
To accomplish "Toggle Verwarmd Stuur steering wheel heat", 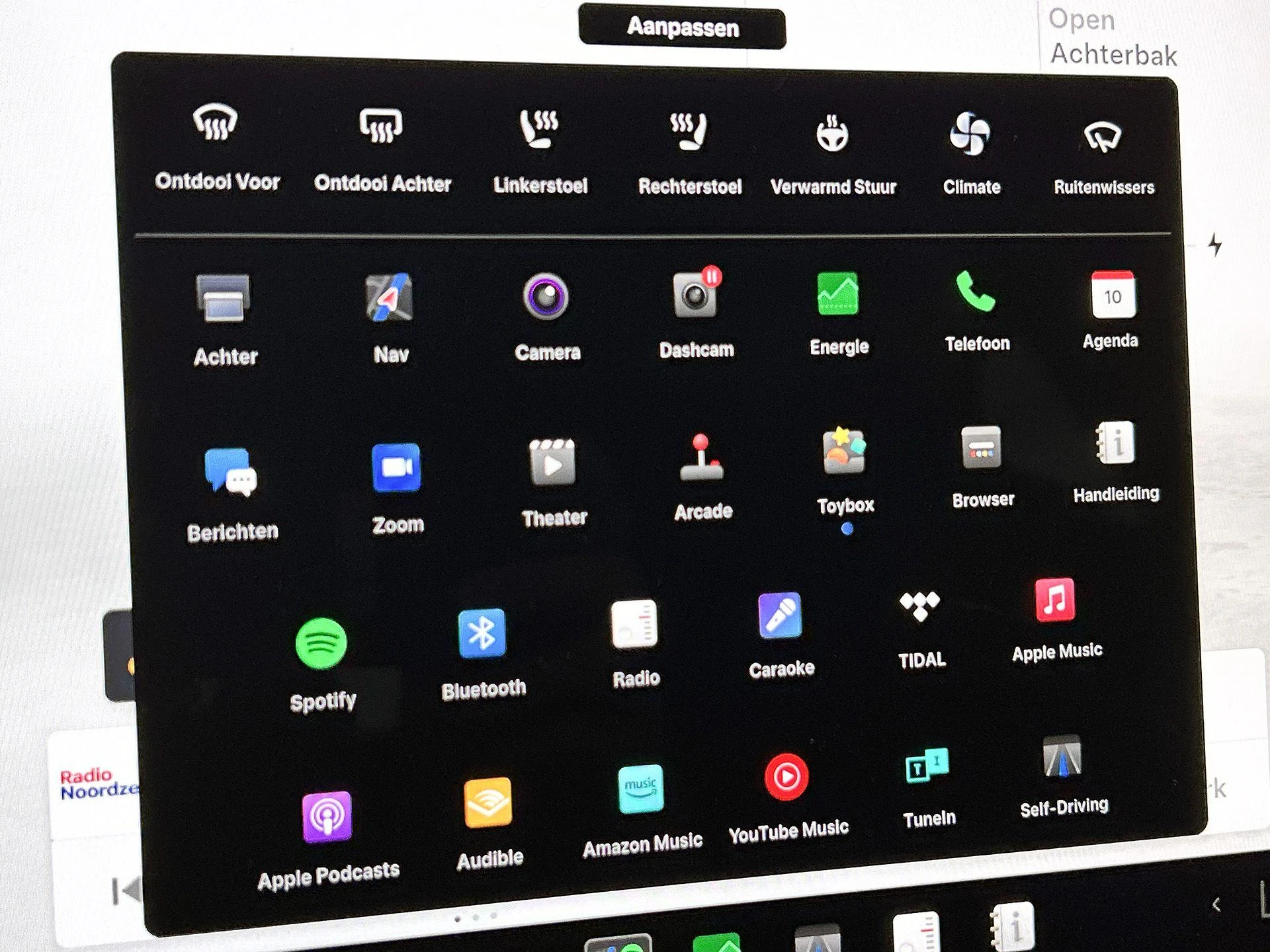I will (x=832, y=133).
